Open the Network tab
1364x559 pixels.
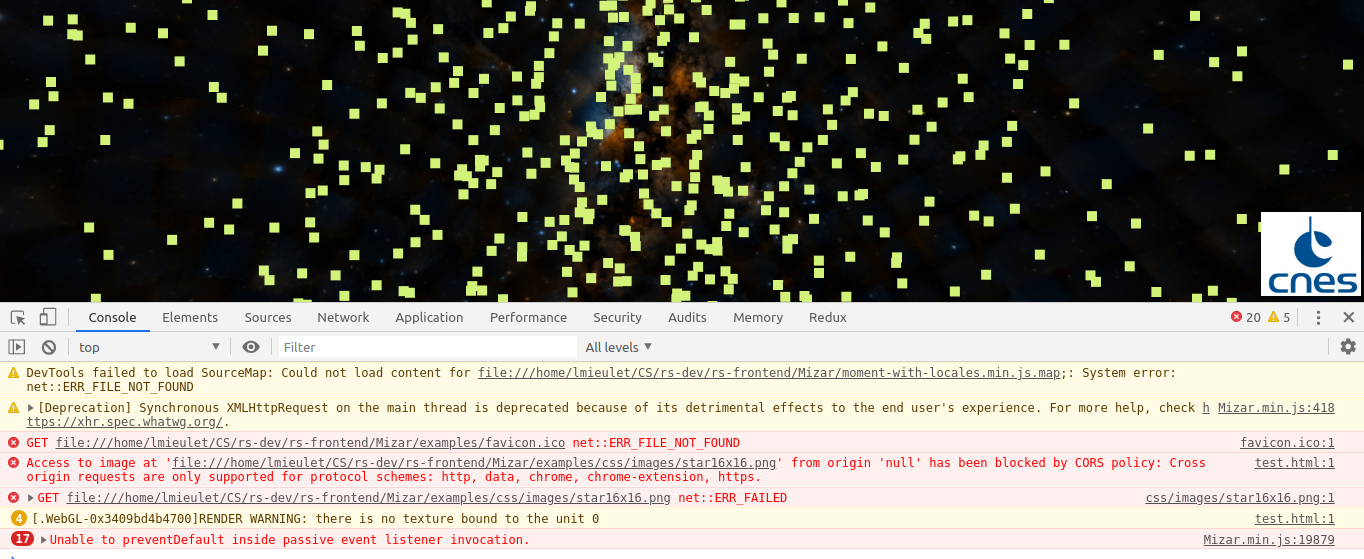[343, 317]
